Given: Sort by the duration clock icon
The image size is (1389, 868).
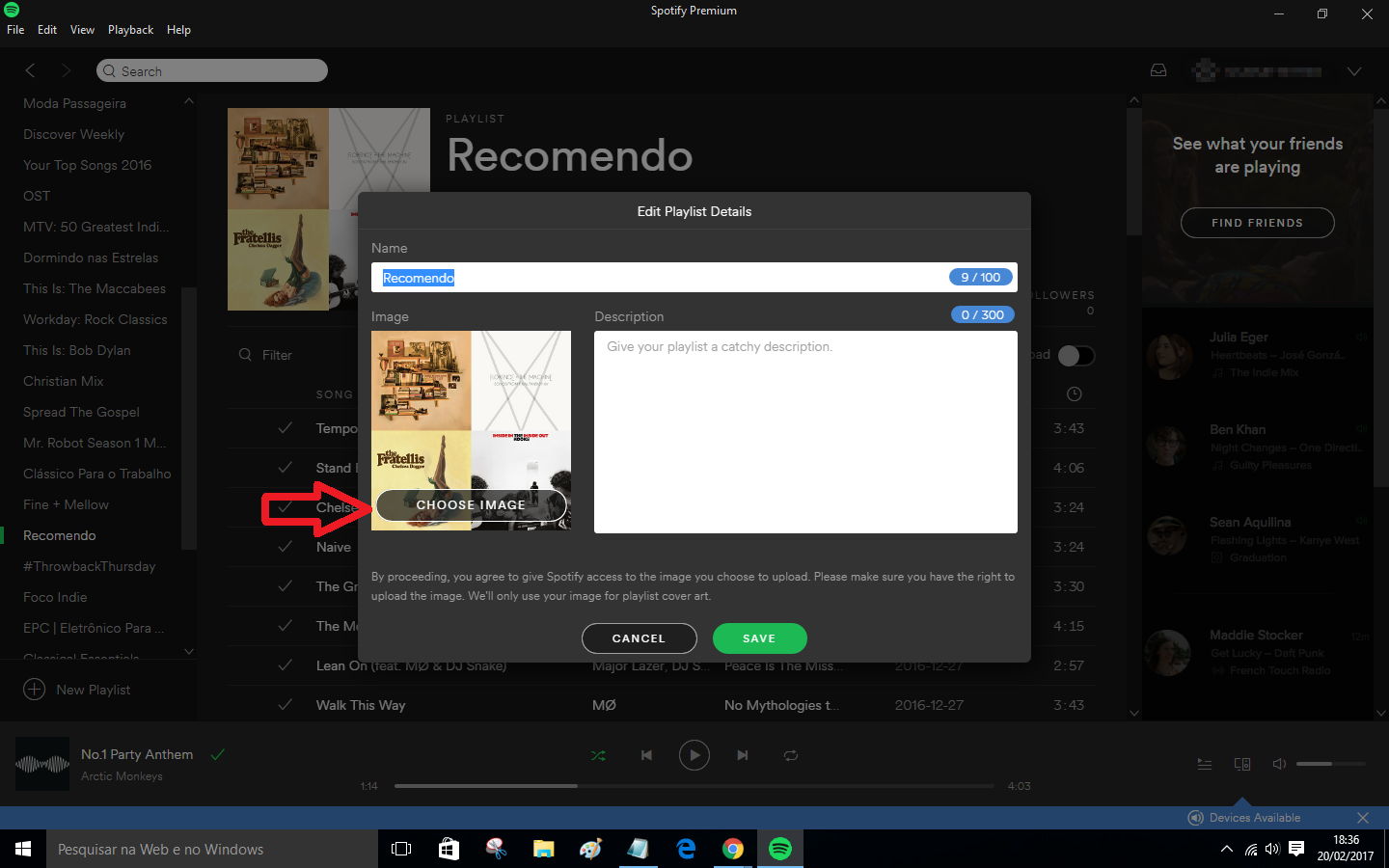Looking at the screenshot, I should click(1075, 394).
